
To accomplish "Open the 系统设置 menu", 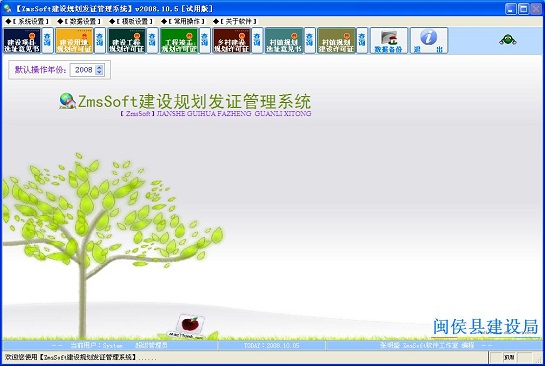I will click(x=28, y=22).
